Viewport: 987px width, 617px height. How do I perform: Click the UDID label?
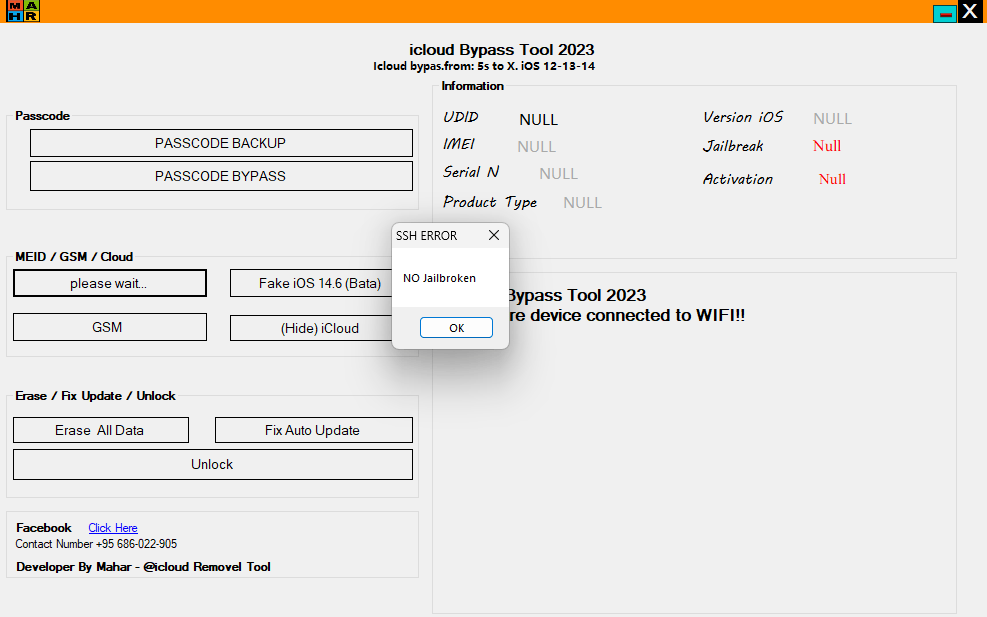click(x=461, y=117)
